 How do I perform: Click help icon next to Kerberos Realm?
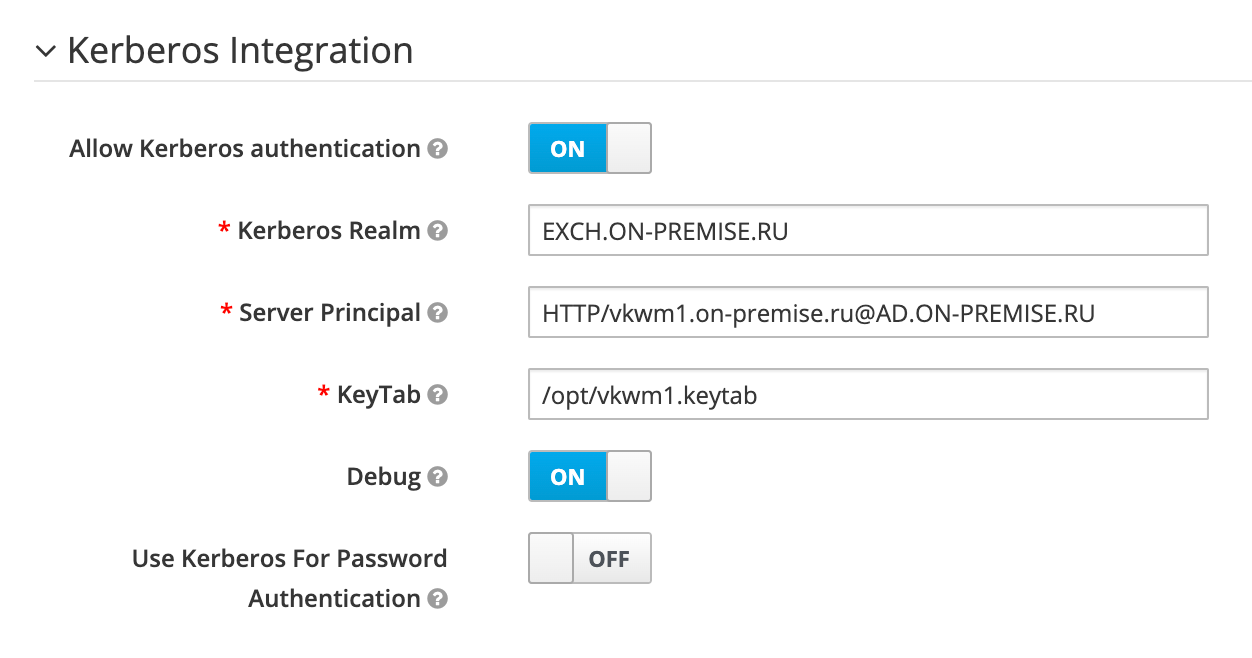pos(437,231)
